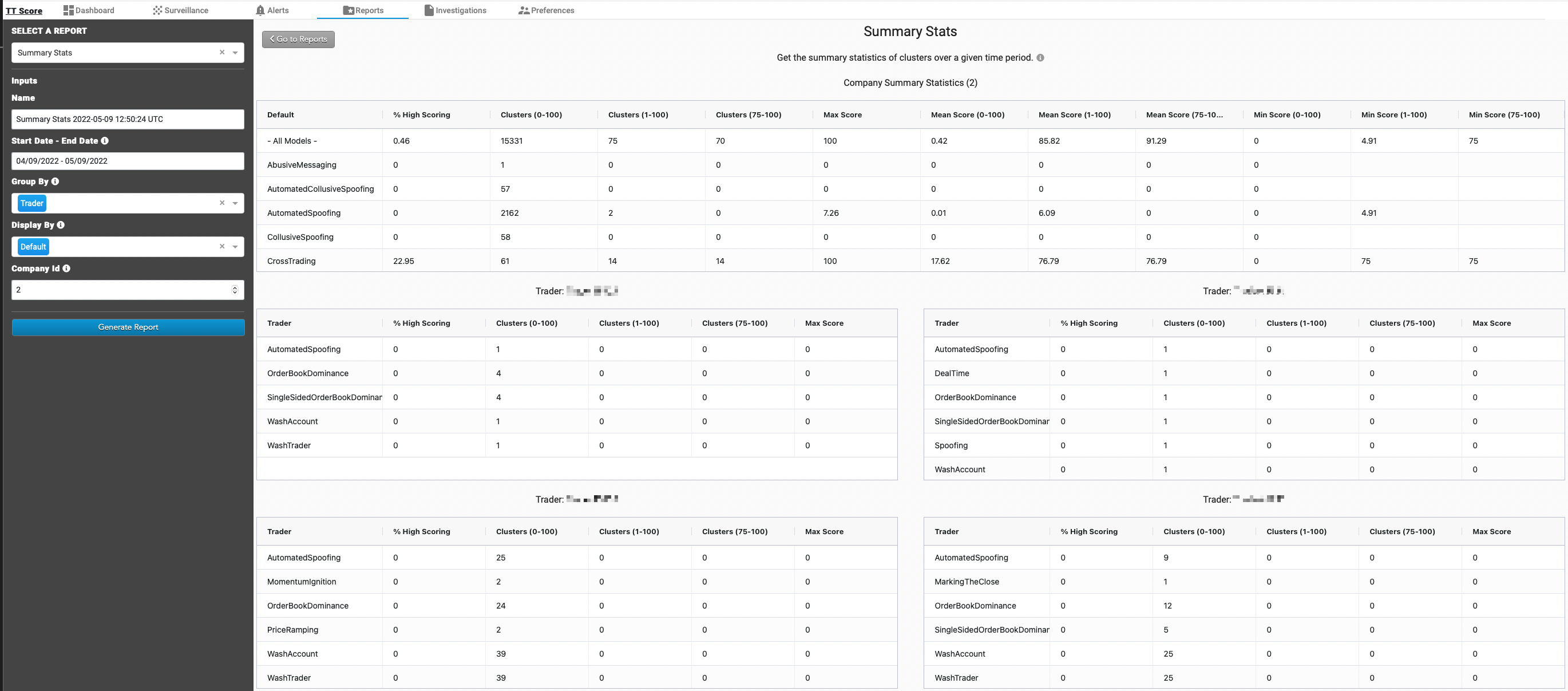The width and height of the screenshot is (1568, 691).
Task: Click the report Name input field
Action: click(128, 119)
